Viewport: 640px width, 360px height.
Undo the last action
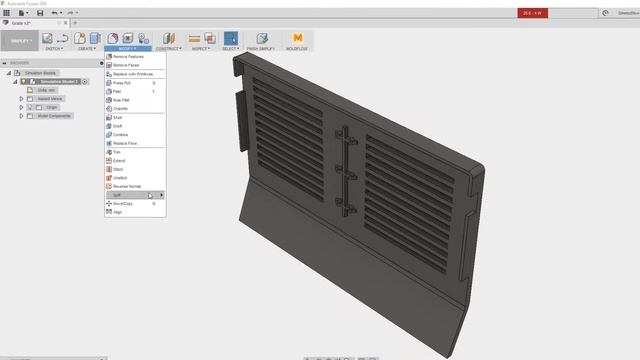(x=56, y=13)
